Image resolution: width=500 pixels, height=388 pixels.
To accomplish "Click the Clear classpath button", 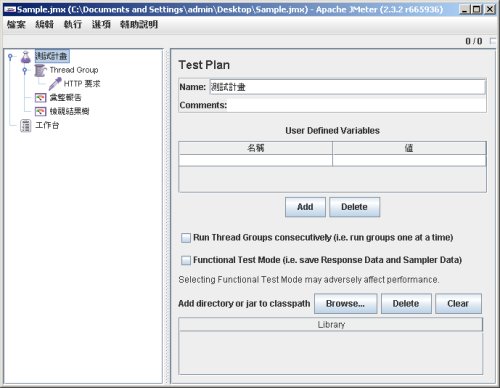I will coord(458,304).
